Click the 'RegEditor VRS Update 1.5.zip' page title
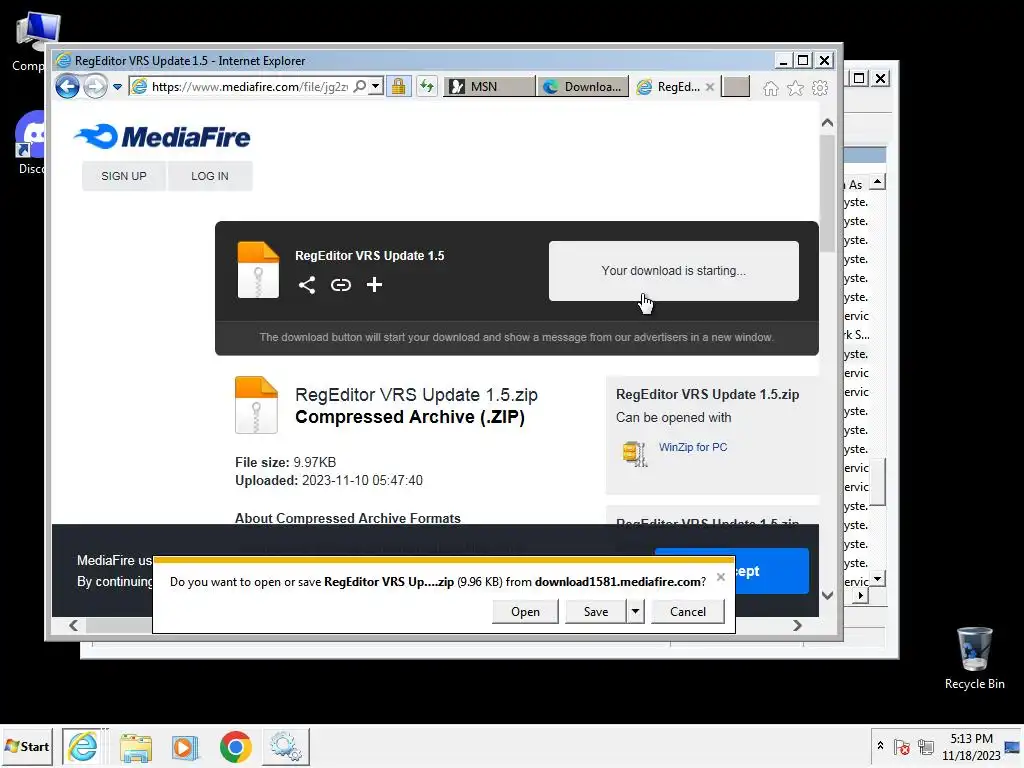The image size is (1024, 768). tap(416, 395)
